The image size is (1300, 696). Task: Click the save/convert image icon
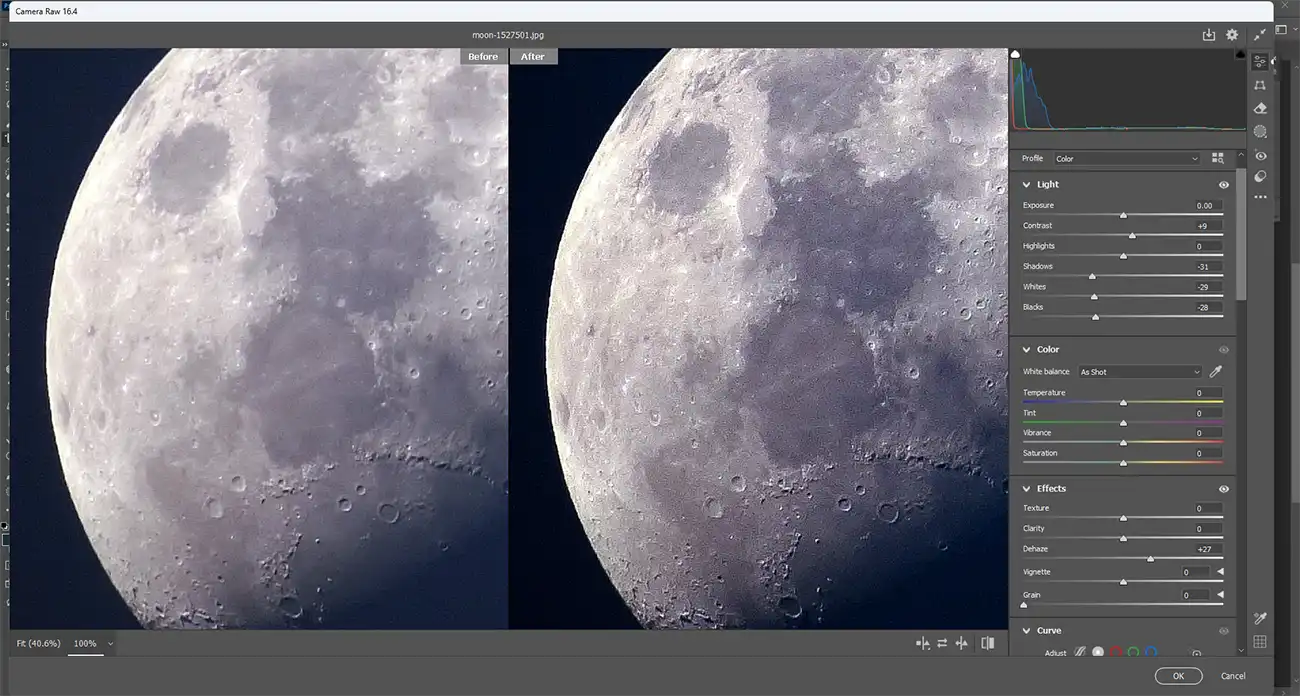(1209, 35)
